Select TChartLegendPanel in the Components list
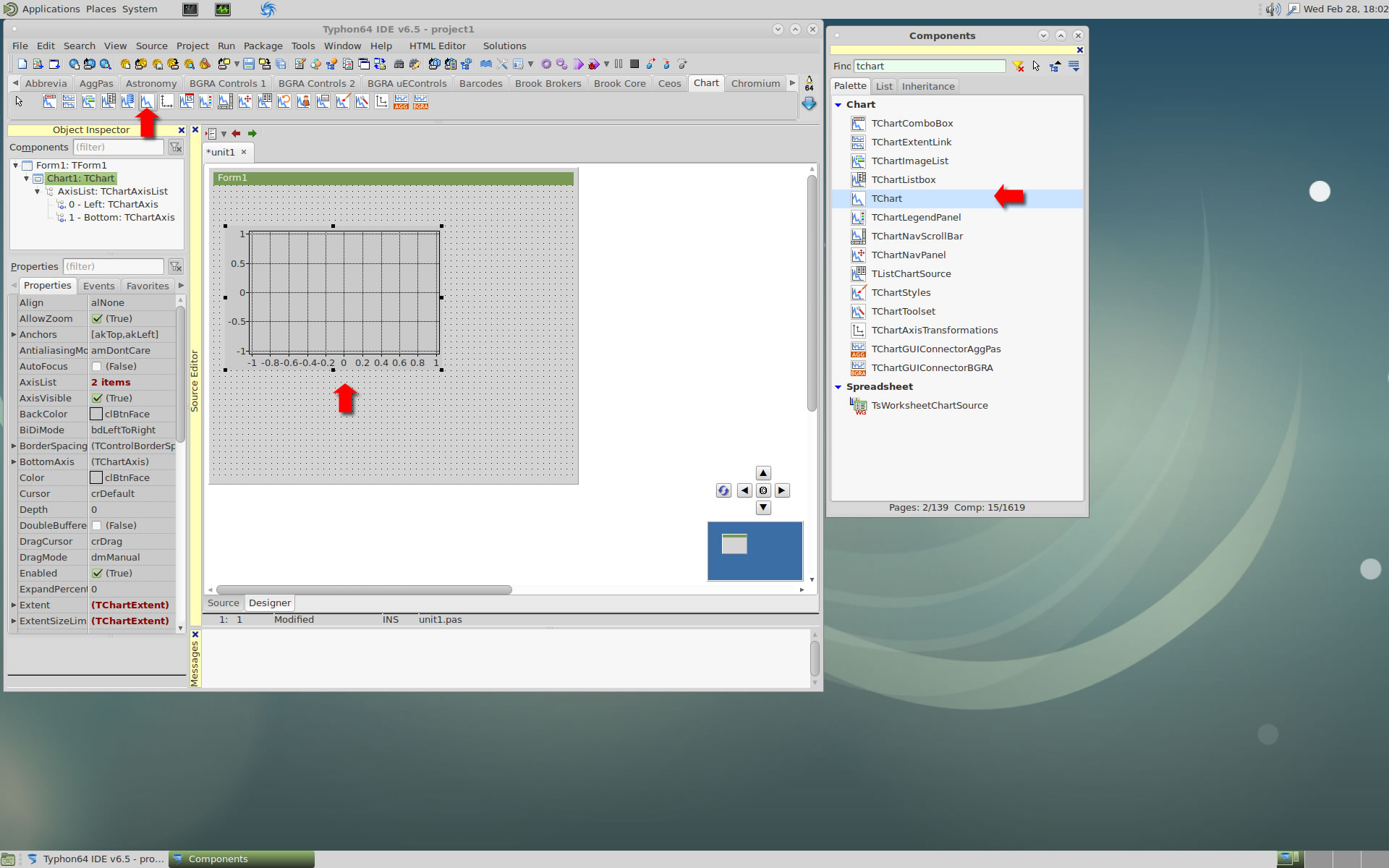The height and width of the screenshot is (868, 1389). click(916, 218)
